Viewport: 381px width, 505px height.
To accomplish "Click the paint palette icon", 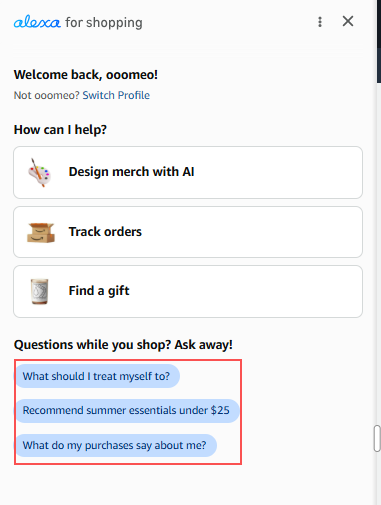I will point(40,172).
